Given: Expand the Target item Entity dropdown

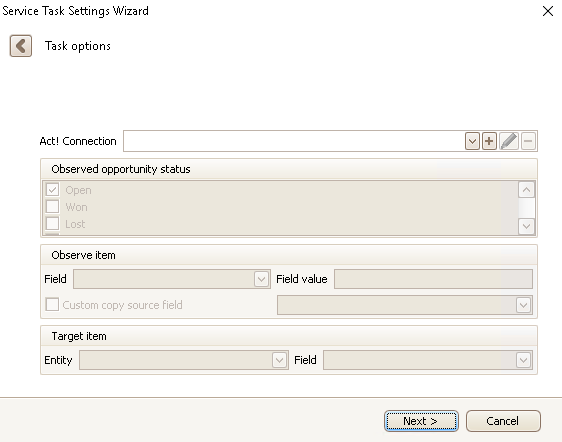Looking at the screenshot, I should (279, 360).
